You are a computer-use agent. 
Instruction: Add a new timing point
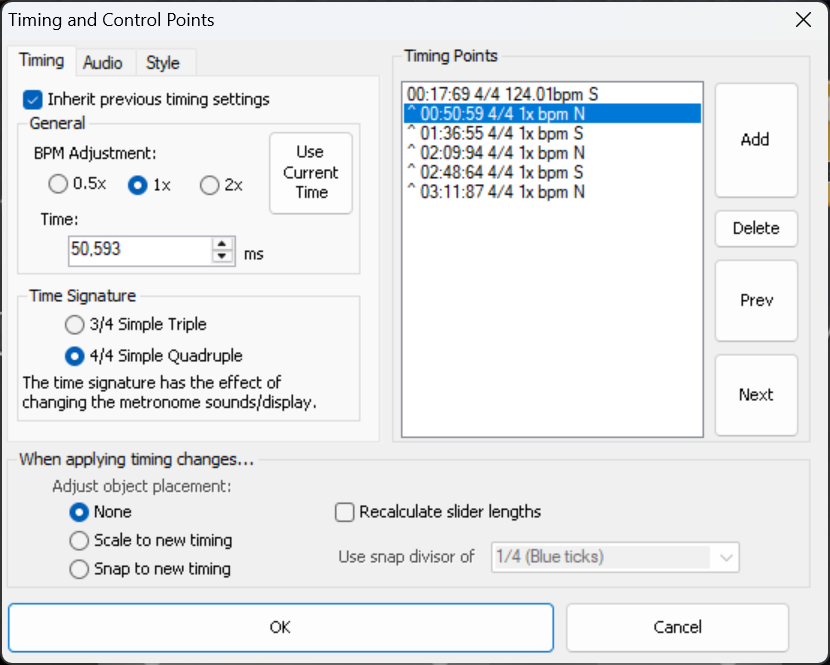point(755,140)
